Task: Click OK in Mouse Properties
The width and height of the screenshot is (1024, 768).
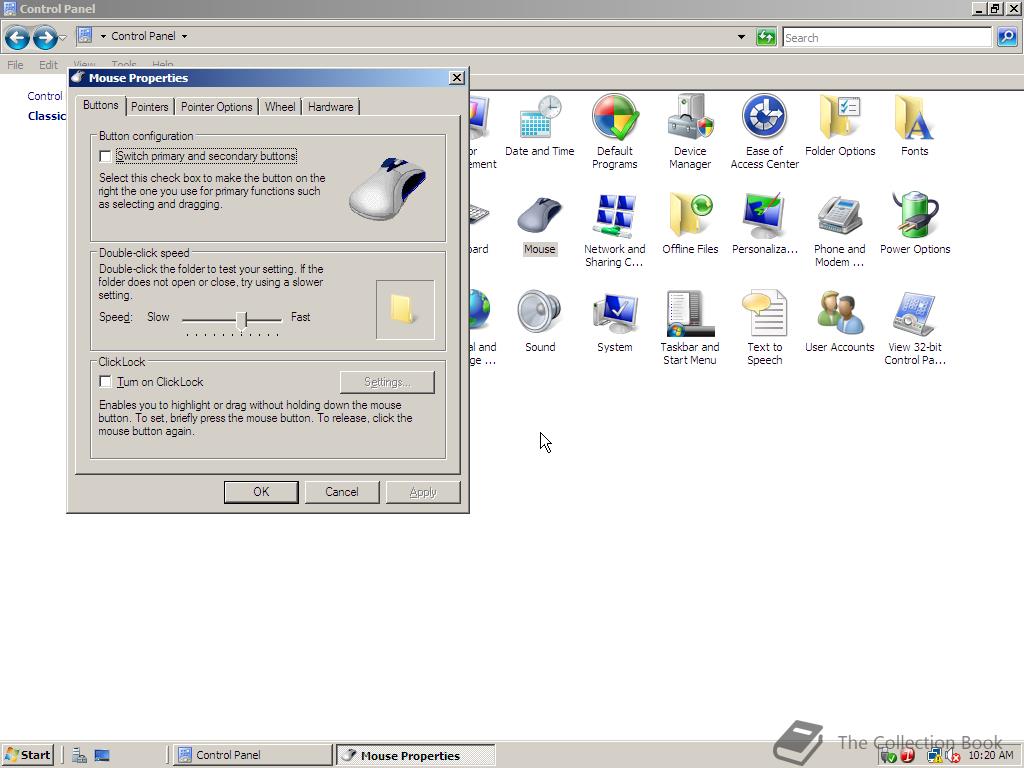Action: [261, 492]
